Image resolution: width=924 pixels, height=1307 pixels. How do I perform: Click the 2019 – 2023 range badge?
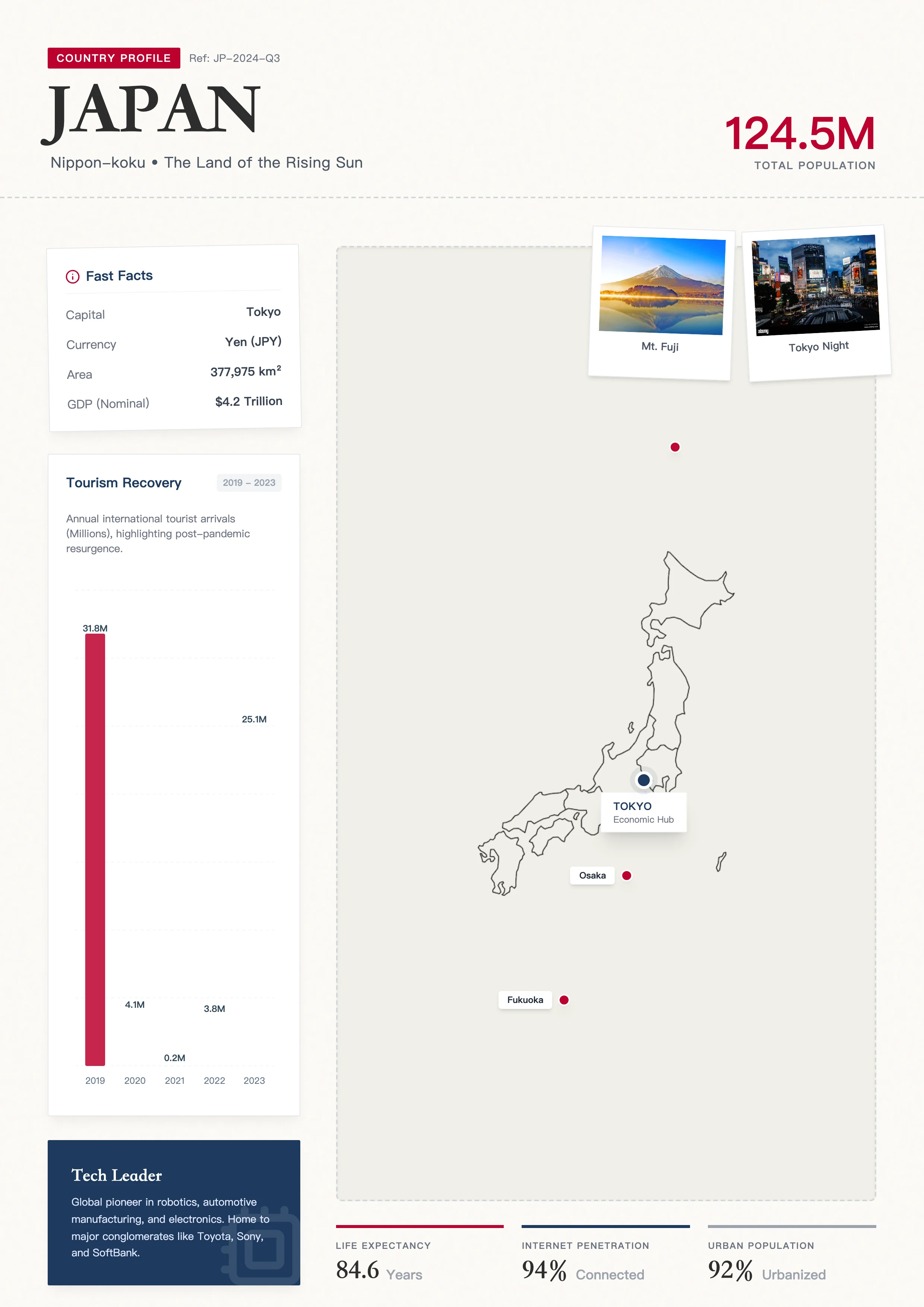249,483
